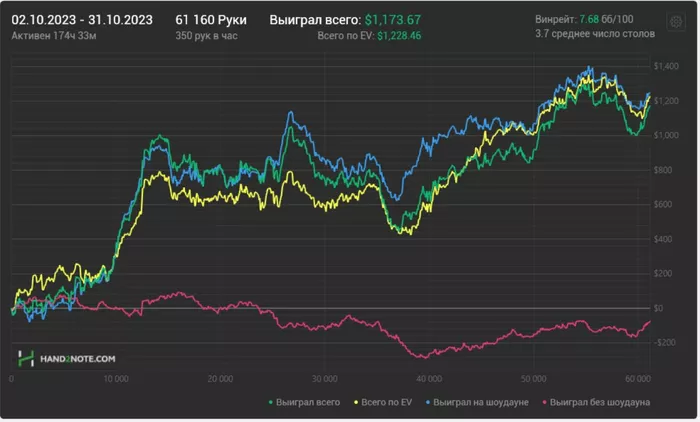The height and width of the screenshot is (422, 700).
Task: Toggle the 'Выиграл на шоудауне' legend series
Action: point(477,402)
